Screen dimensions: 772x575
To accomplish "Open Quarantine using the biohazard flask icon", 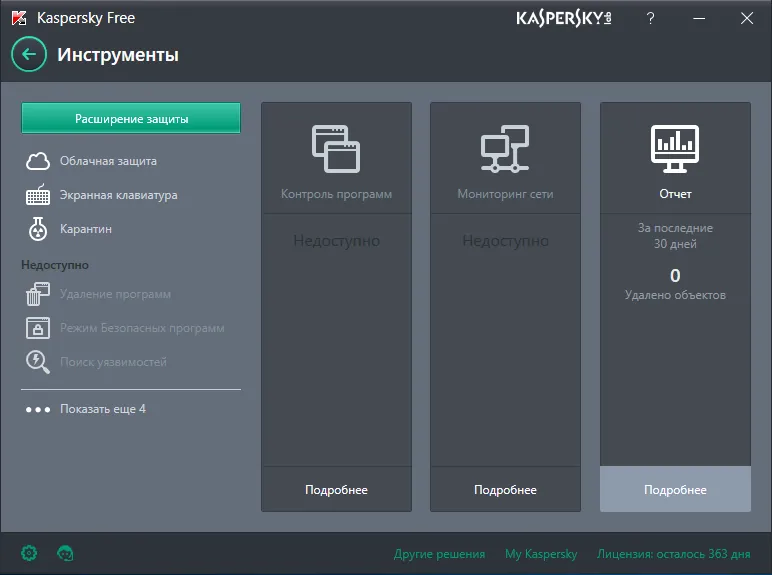I will [x=38, y=229].
